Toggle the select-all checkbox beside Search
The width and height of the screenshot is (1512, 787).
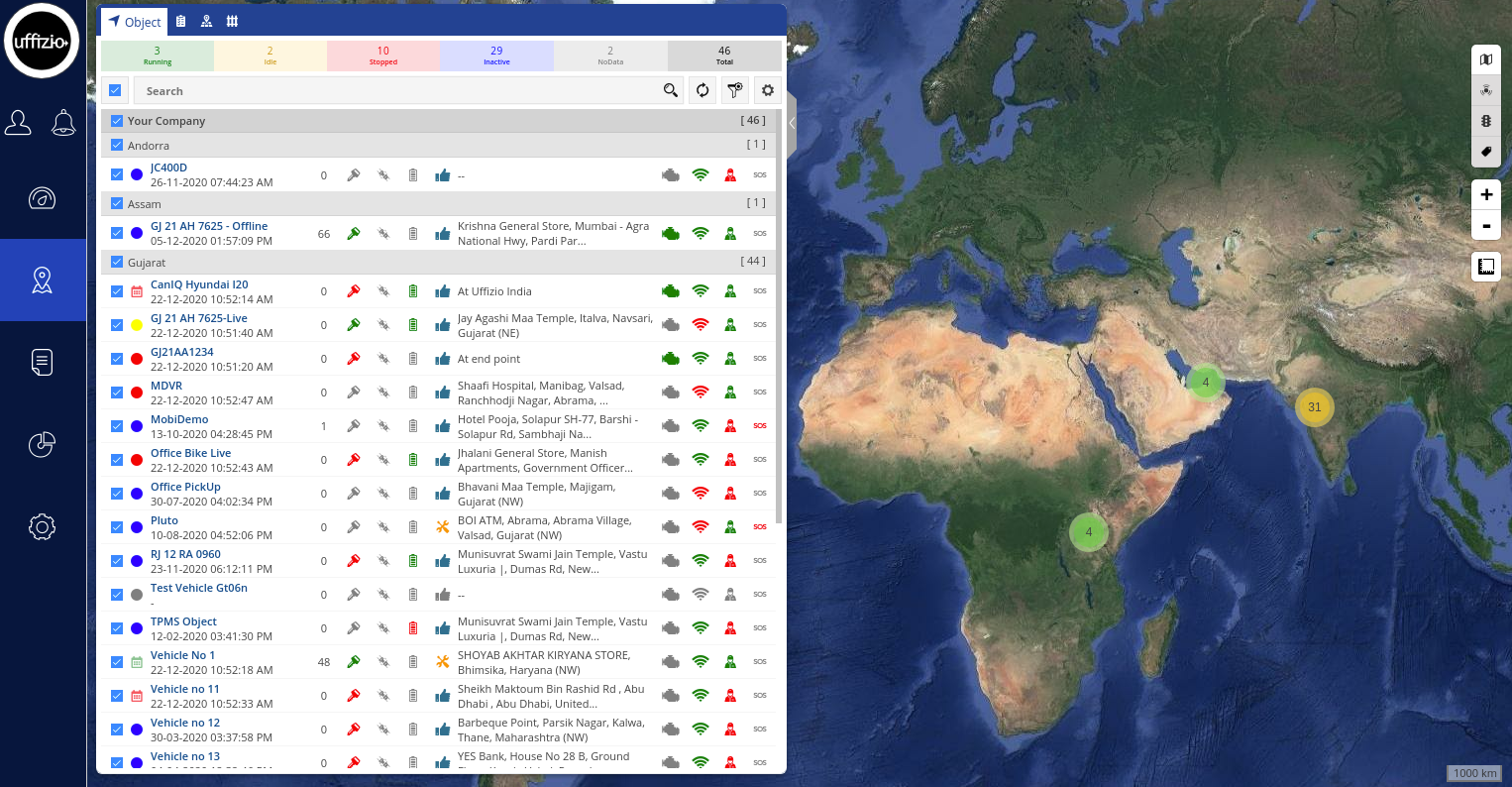(x=115, y=90)
